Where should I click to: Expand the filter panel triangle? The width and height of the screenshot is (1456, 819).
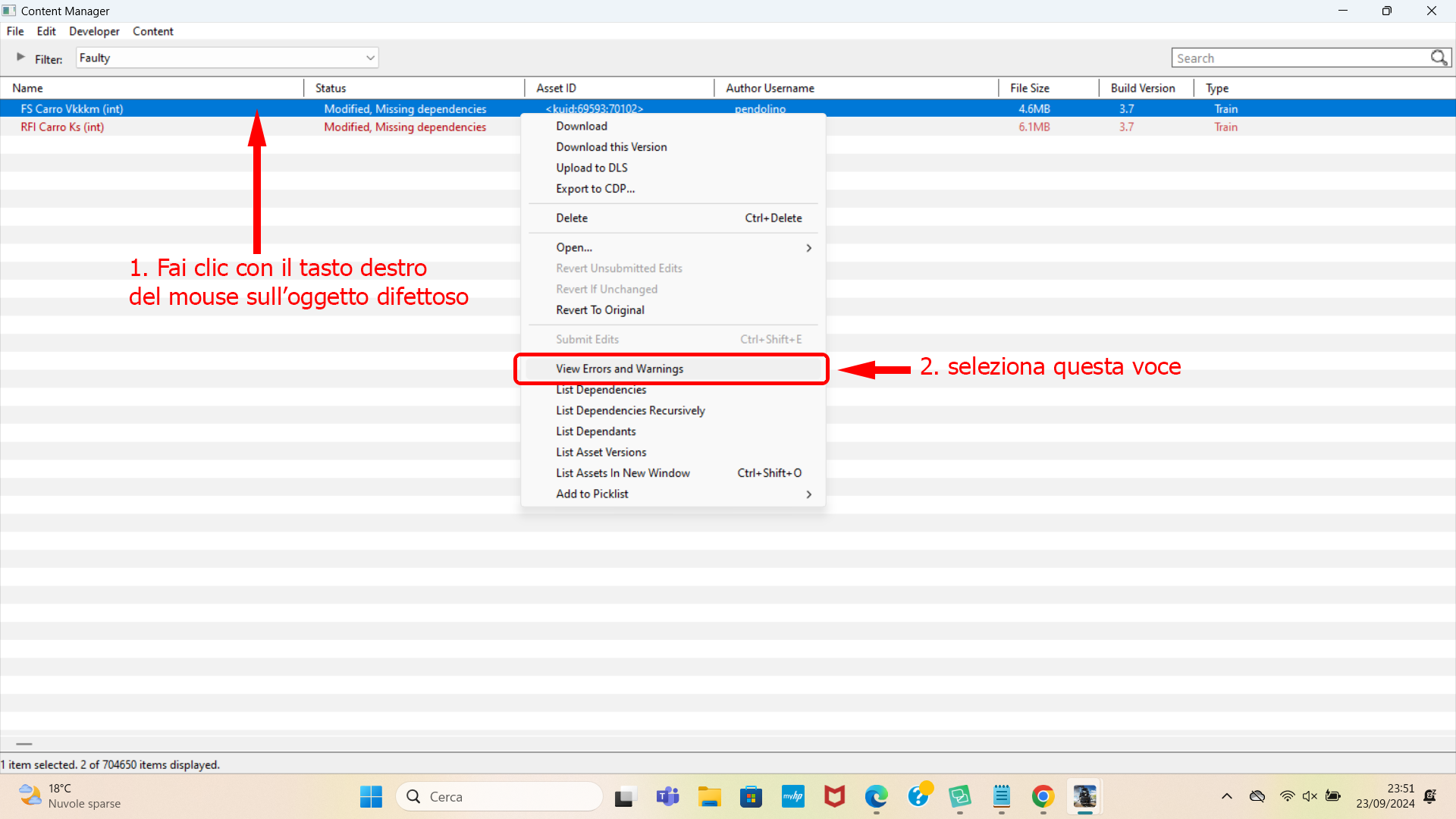pos(20,57)
